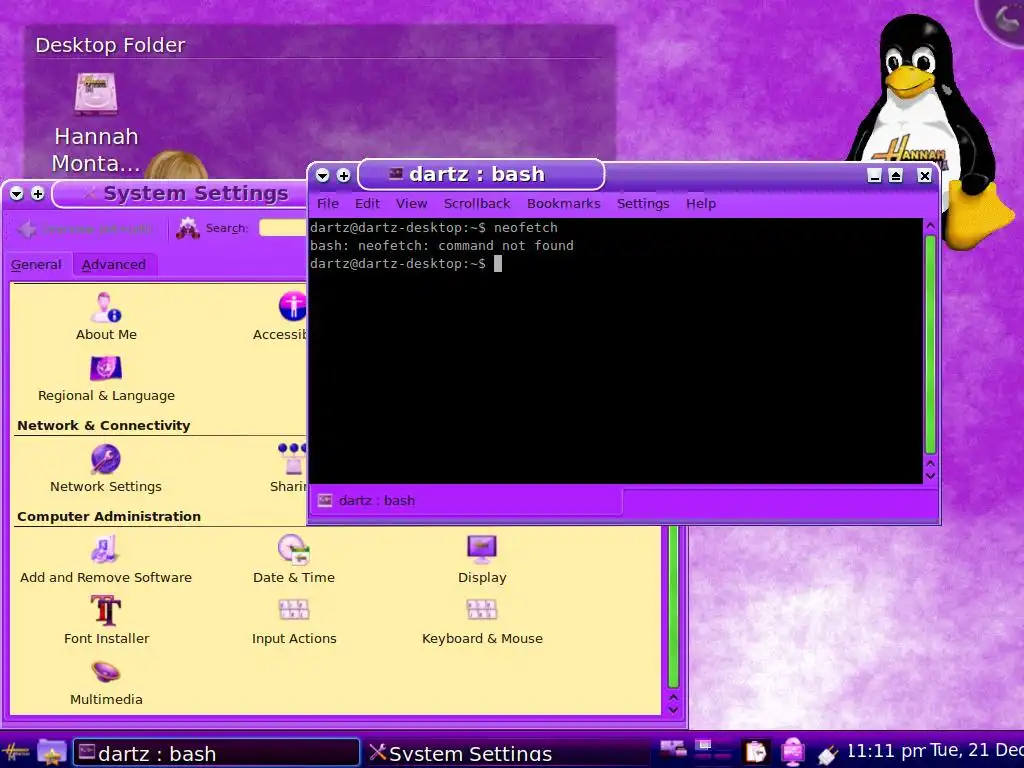Clear the System Settings search field icon
The height and width of the screenshot is (768, 1024).
(x=187, y=228)
